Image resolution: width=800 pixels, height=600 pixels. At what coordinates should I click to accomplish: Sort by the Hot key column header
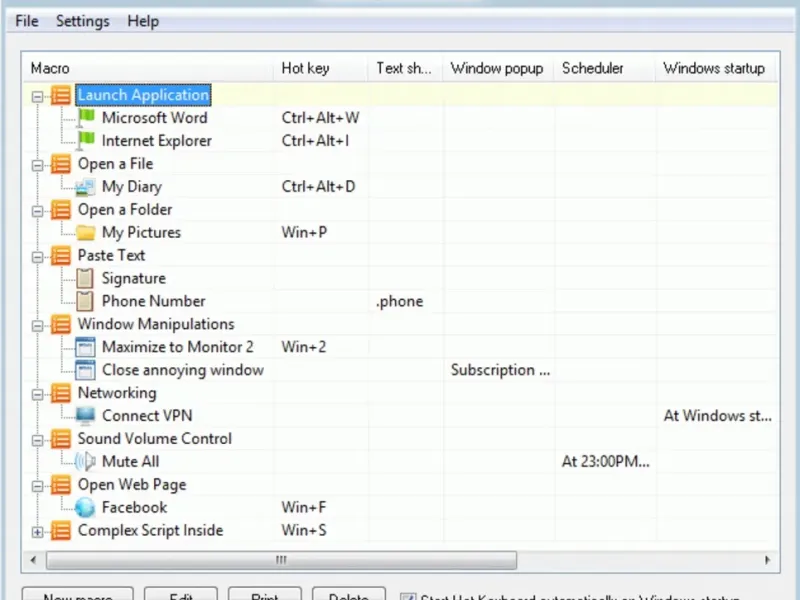320,68
